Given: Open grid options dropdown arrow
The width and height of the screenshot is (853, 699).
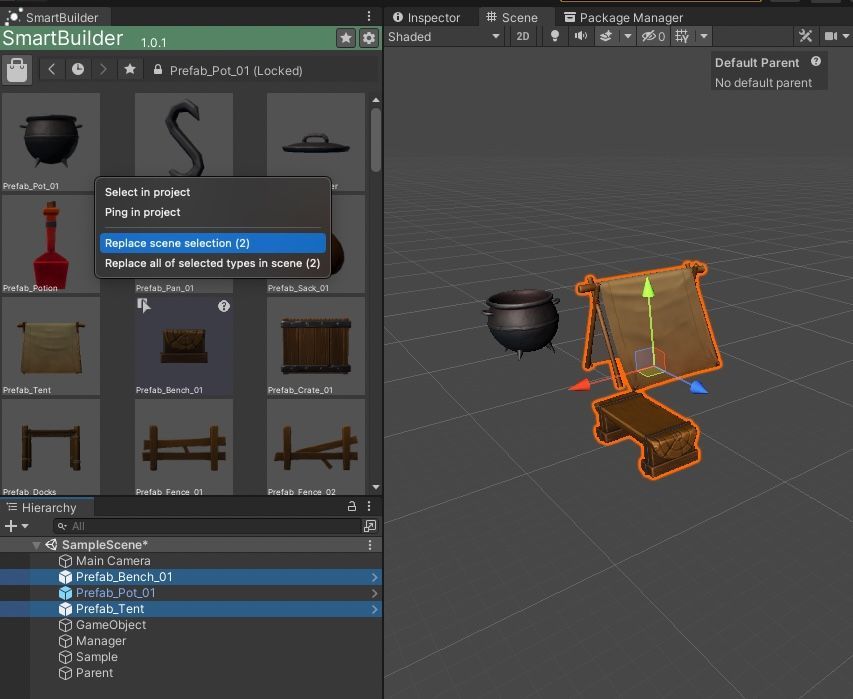Looking at the screenshot, I should [704, 36].
